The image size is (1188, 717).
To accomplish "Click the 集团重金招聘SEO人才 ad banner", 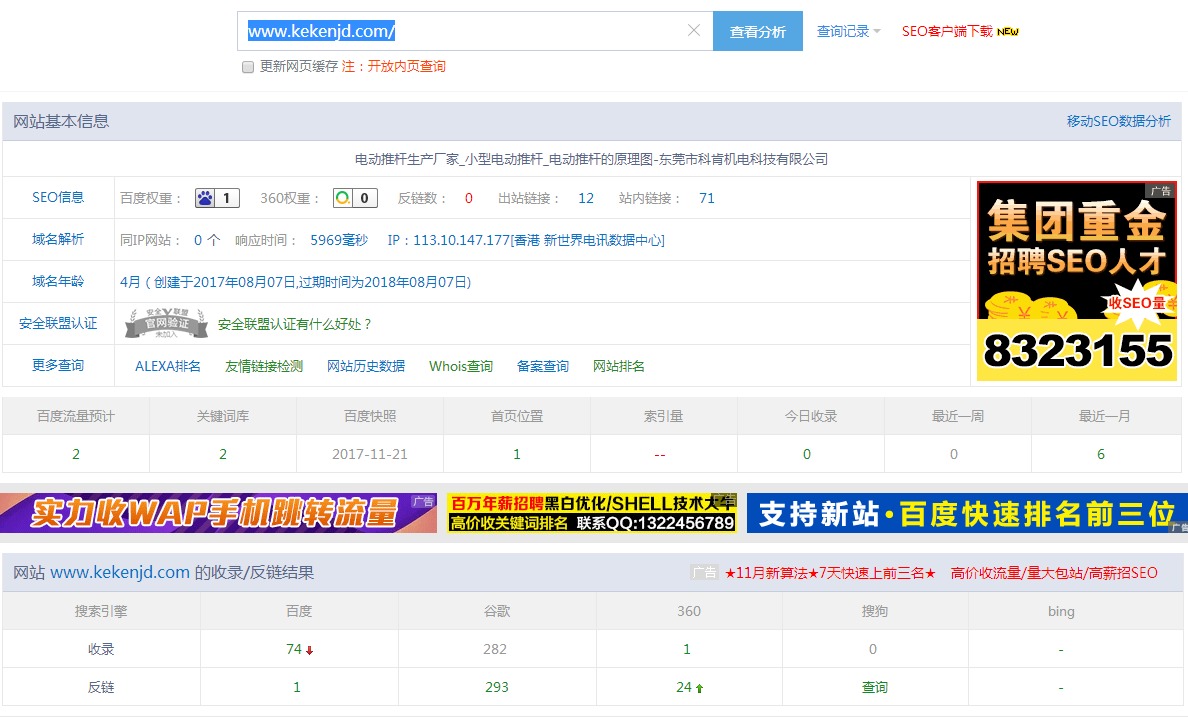I will tap(1077, 281).
